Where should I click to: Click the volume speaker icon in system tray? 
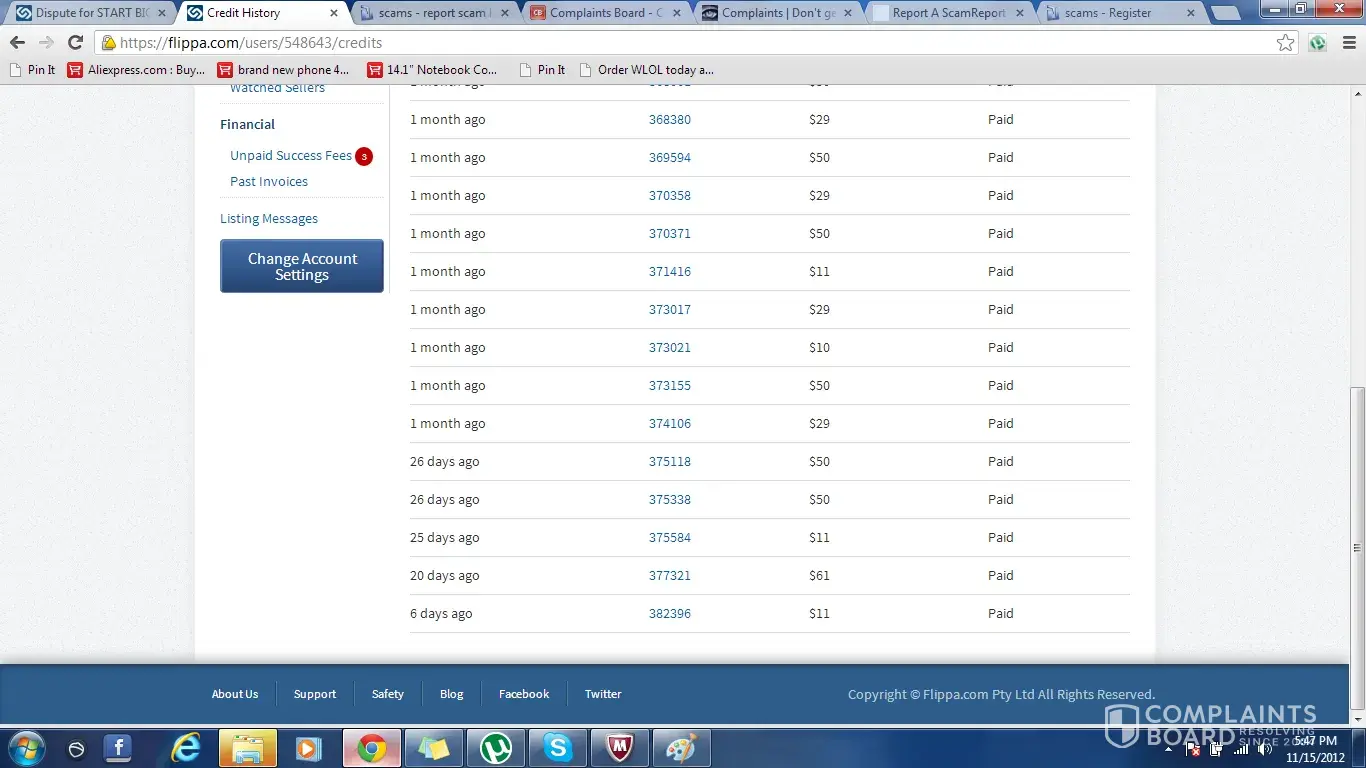[x=1266, y=750]
